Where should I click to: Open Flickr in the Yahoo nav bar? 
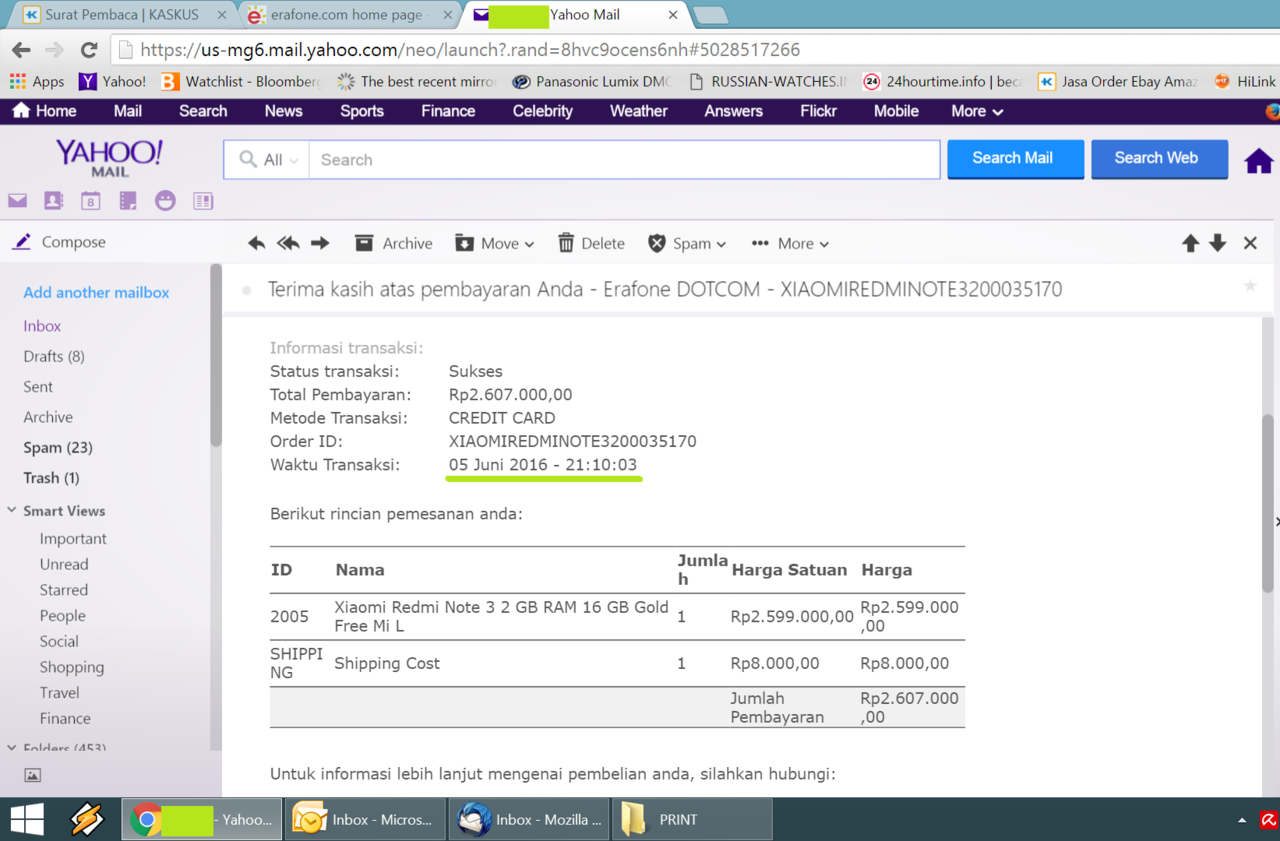click(818, 111)
